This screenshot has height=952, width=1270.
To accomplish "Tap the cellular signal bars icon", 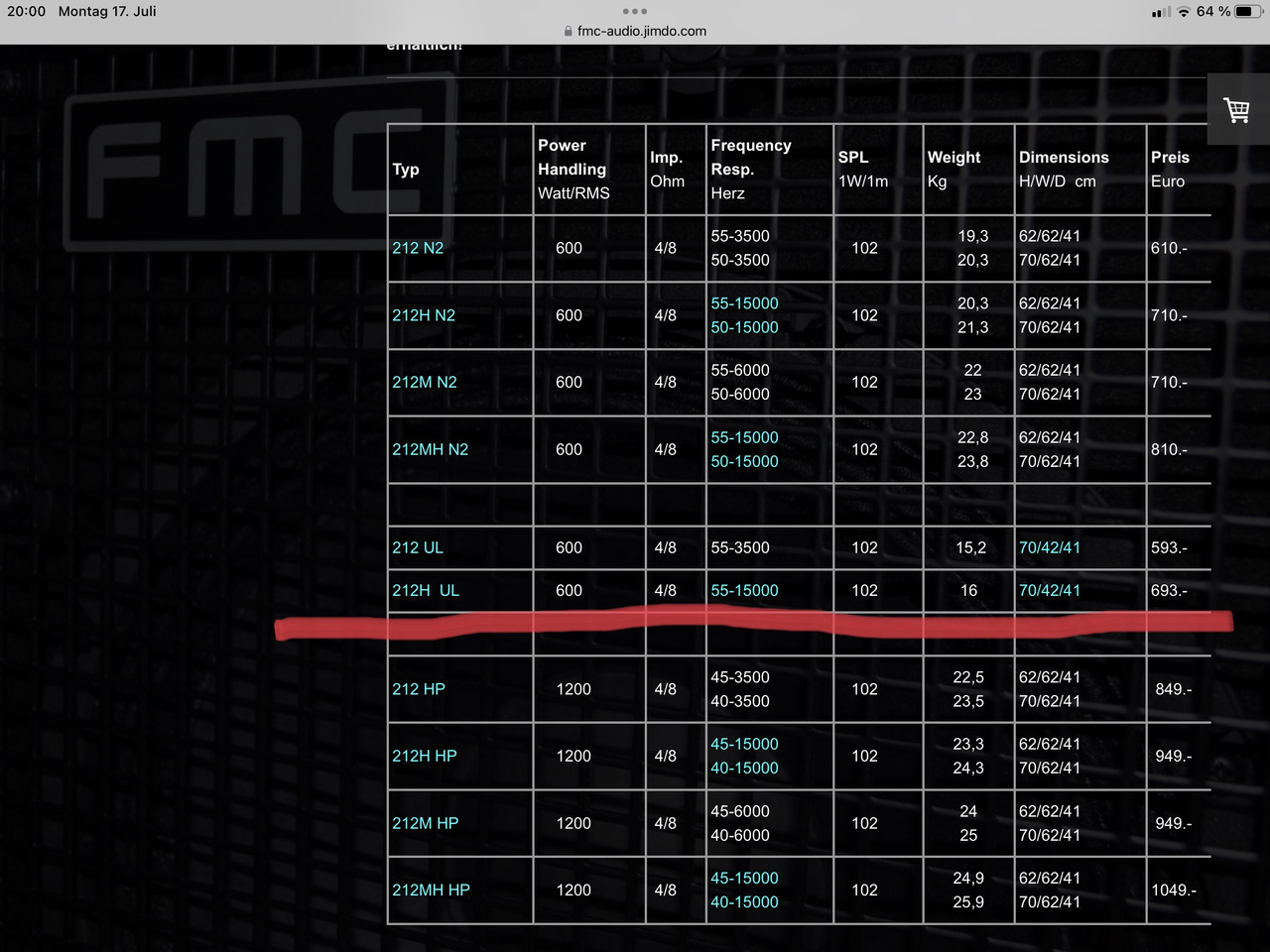I will pyautogui.click(x=1162, y=12).
